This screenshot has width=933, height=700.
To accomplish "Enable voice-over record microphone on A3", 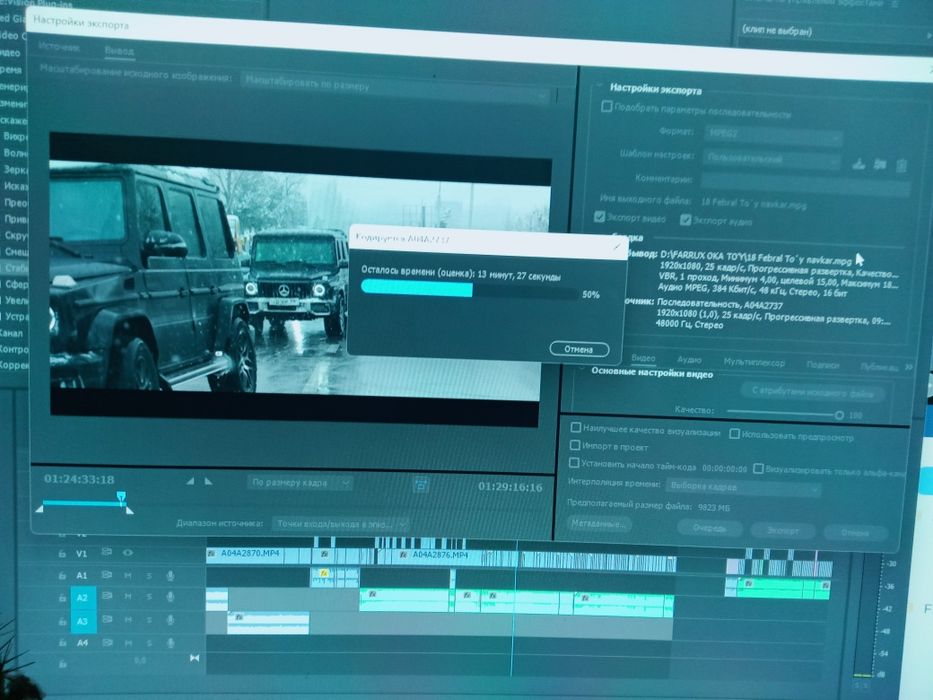I will tap(170, 620).
